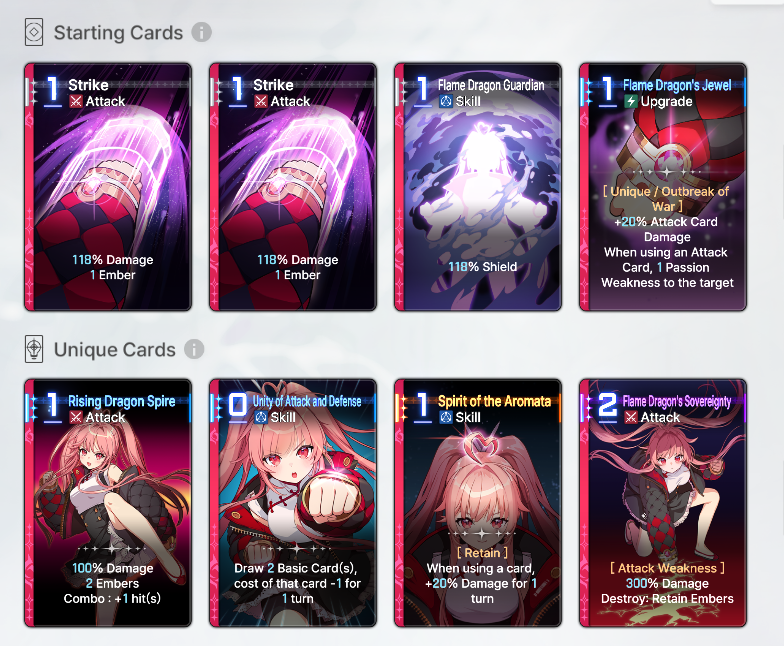Click the info icon beside Starting Cards

click(202, 32)
